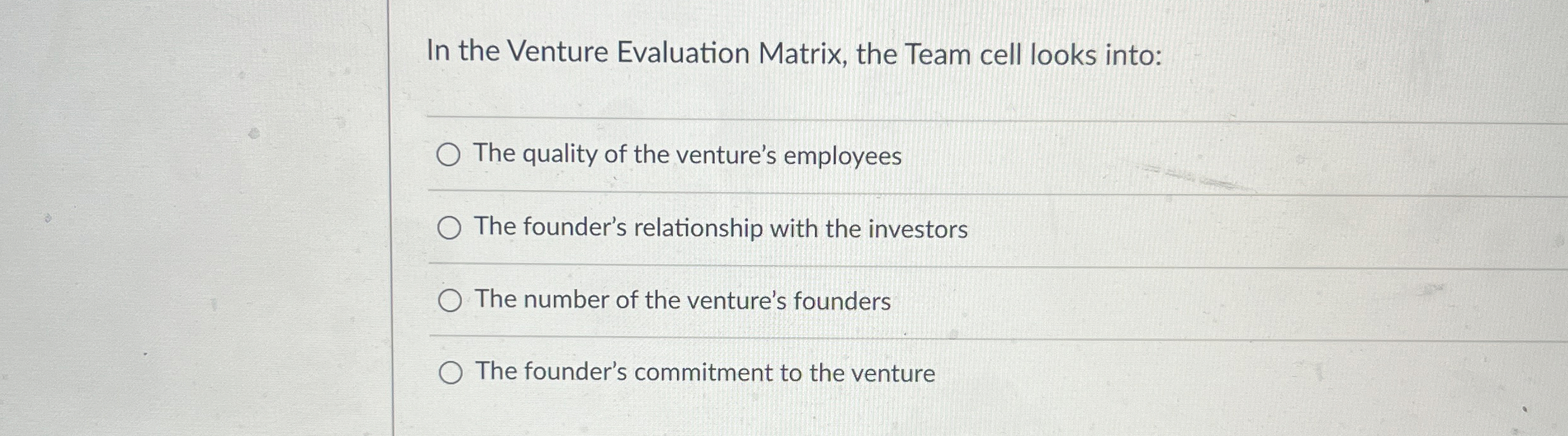
Task: Click the radio button beside the first answer
Action: (450, 154)
